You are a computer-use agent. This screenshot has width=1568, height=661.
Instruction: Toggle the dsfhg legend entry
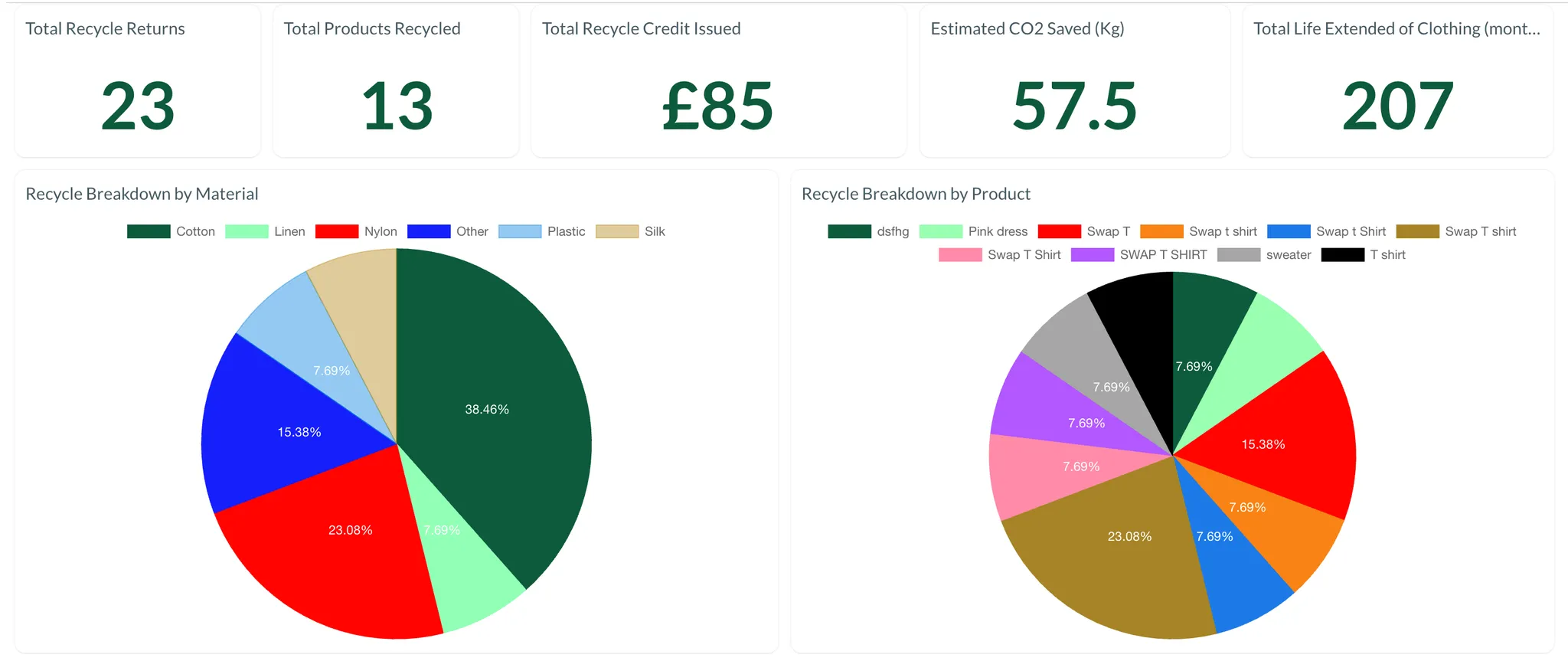tap(868, 231)
